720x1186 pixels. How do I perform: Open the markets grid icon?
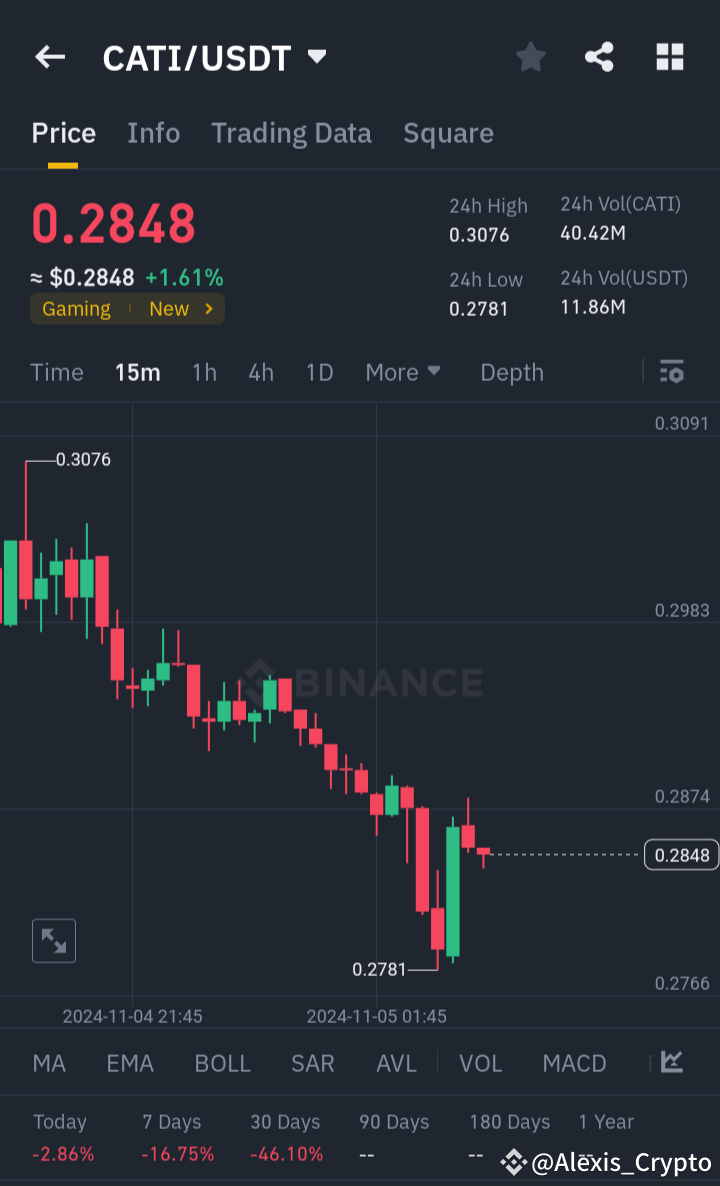[x=669, y=57]
